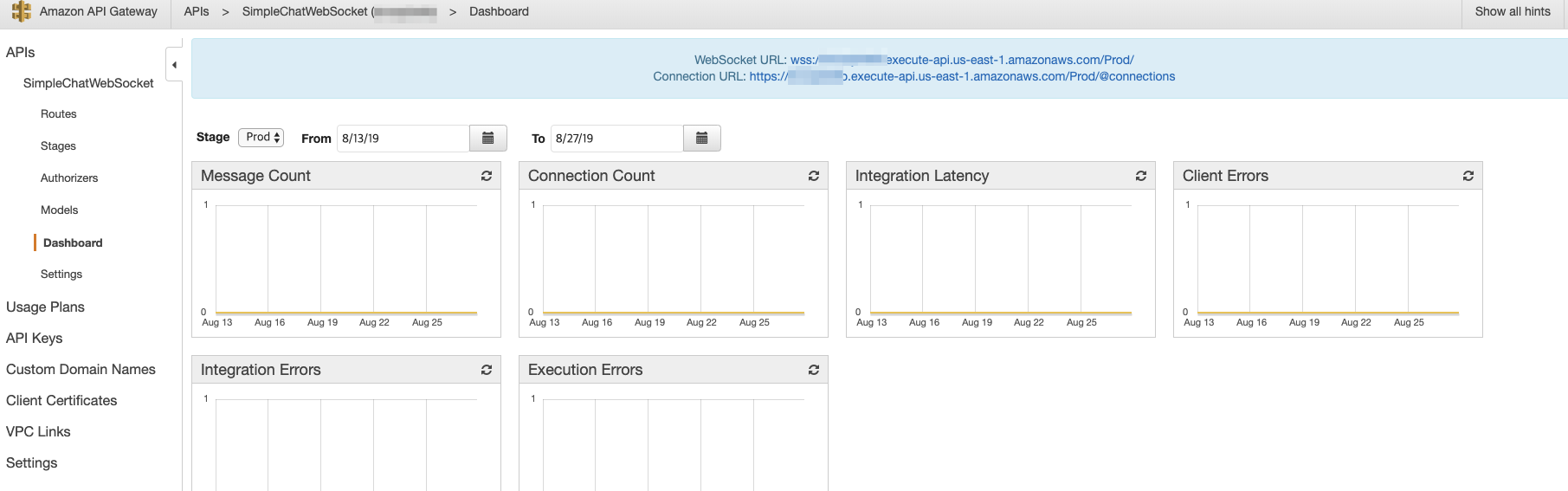This screenshot has height=491, width=1568.
Task: Go to APIs breadcrumb link
Action: (x=197, y=11)
